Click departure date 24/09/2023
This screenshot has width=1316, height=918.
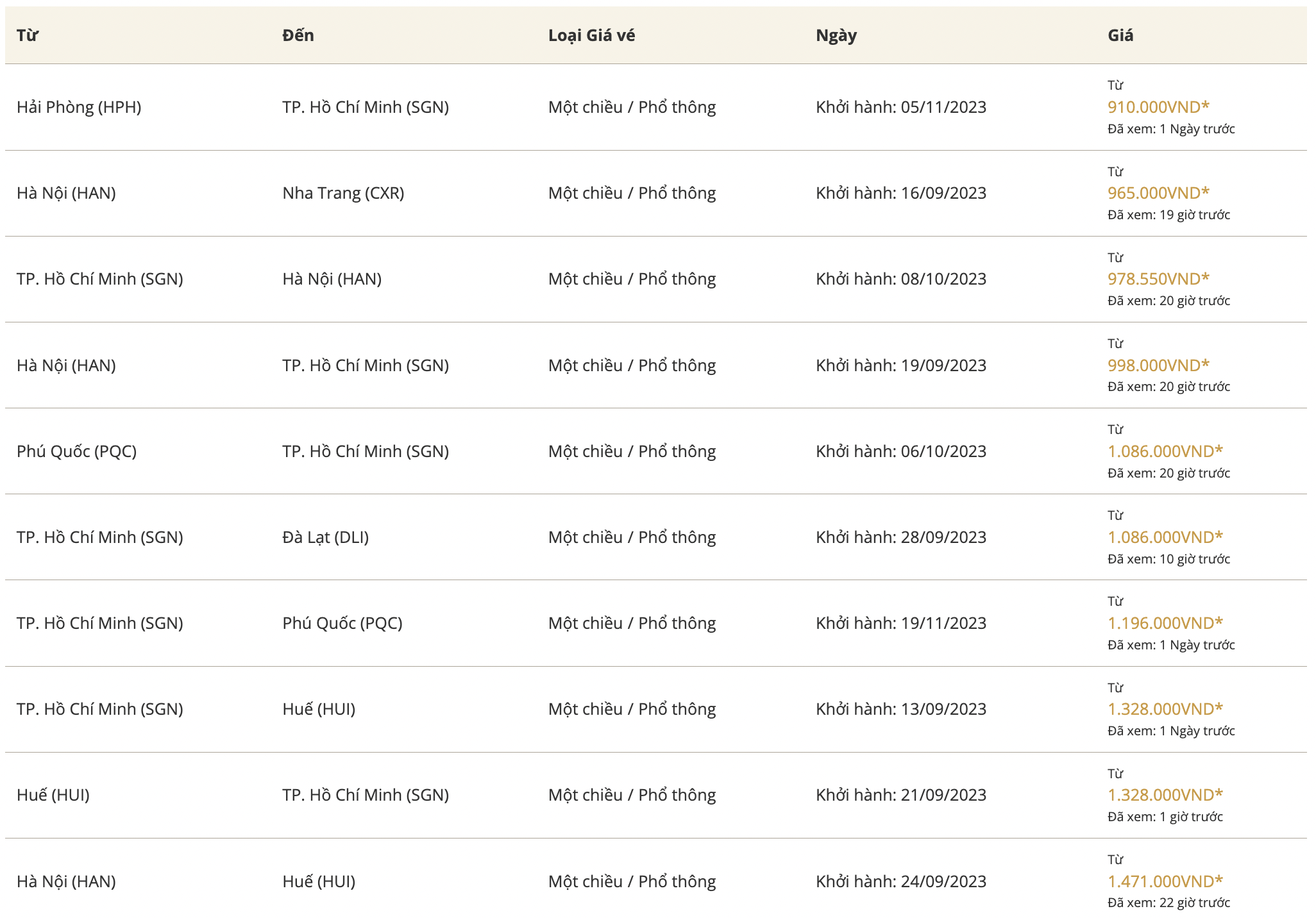[901, 881]
